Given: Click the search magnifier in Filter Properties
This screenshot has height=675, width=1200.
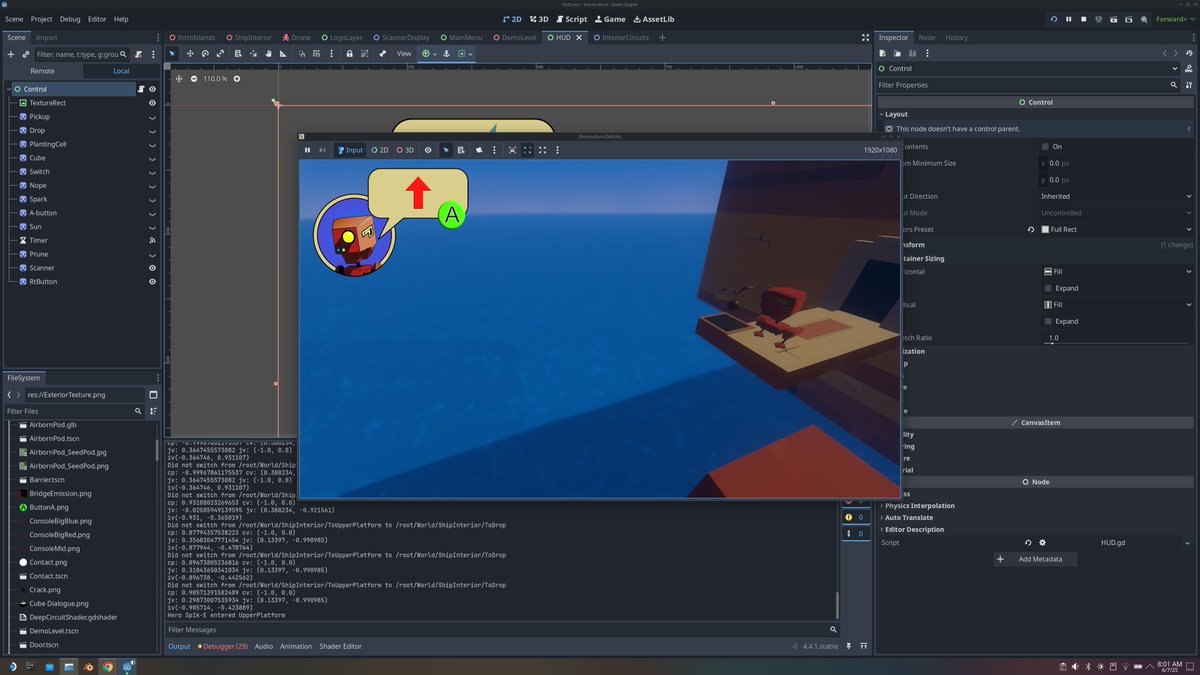Looking at the screenshot, I should tap(1172, 85).
